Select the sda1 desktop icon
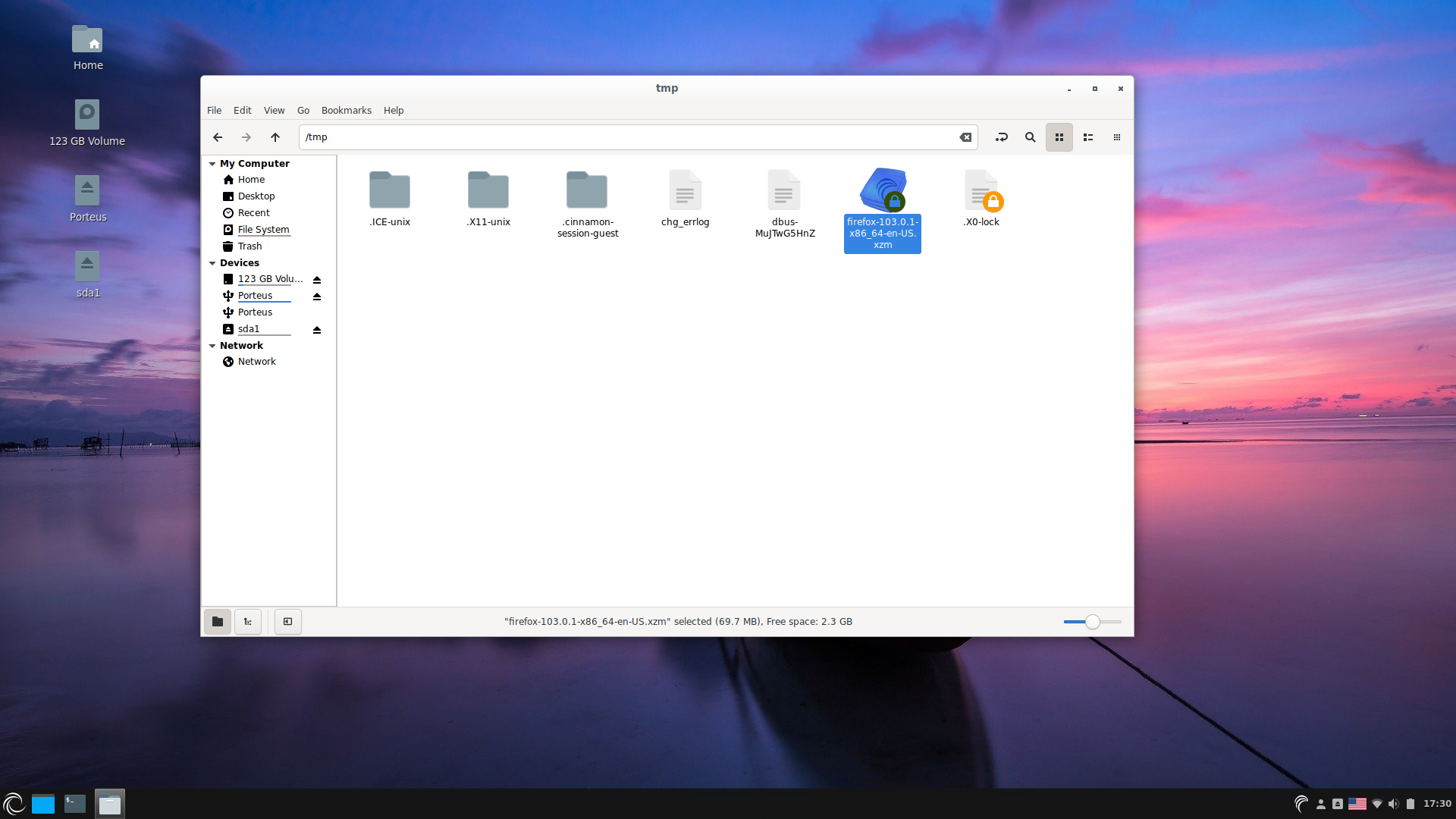 pyautogui.click(x=88, y=275)
